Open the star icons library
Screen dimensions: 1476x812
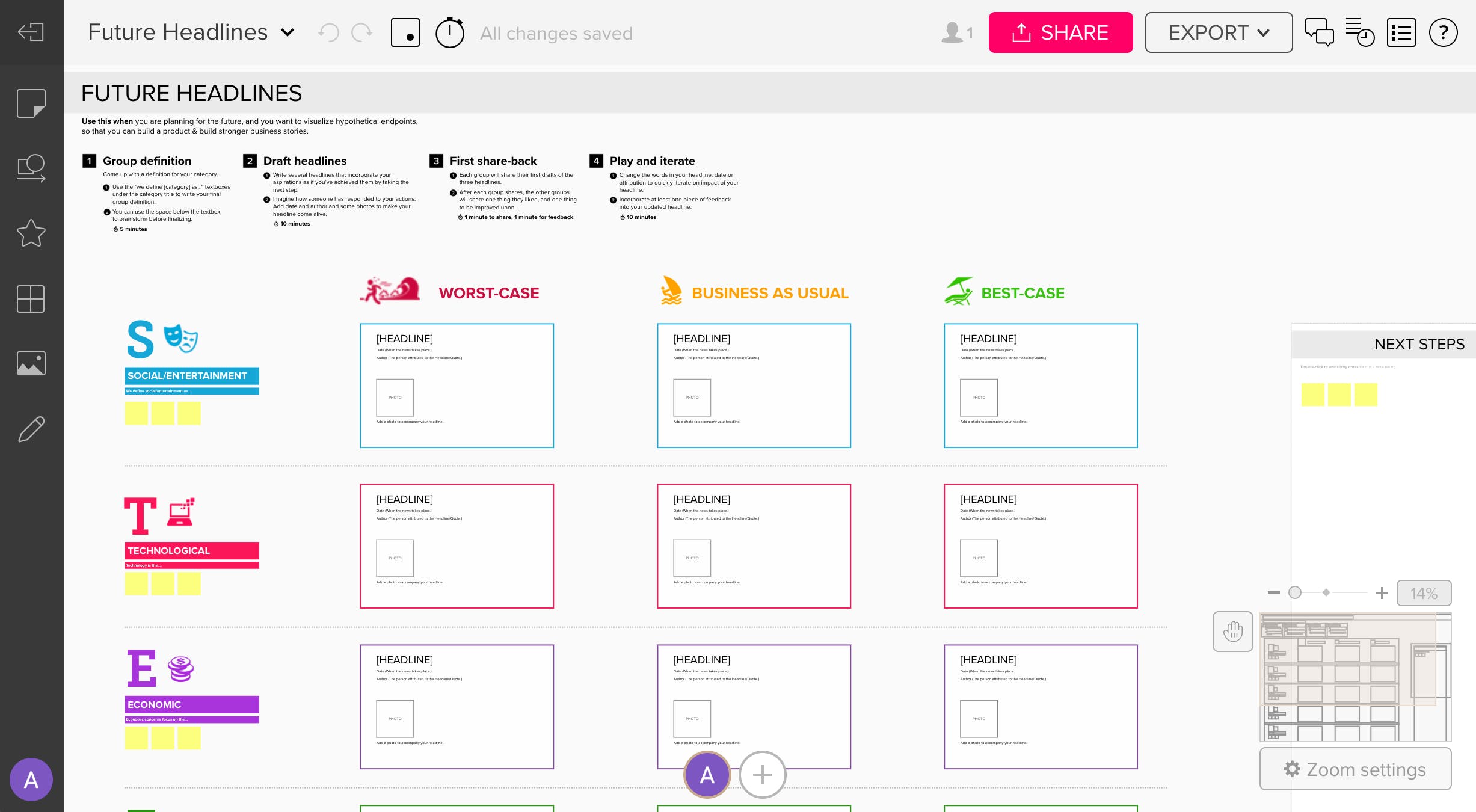tap(31, 233)
